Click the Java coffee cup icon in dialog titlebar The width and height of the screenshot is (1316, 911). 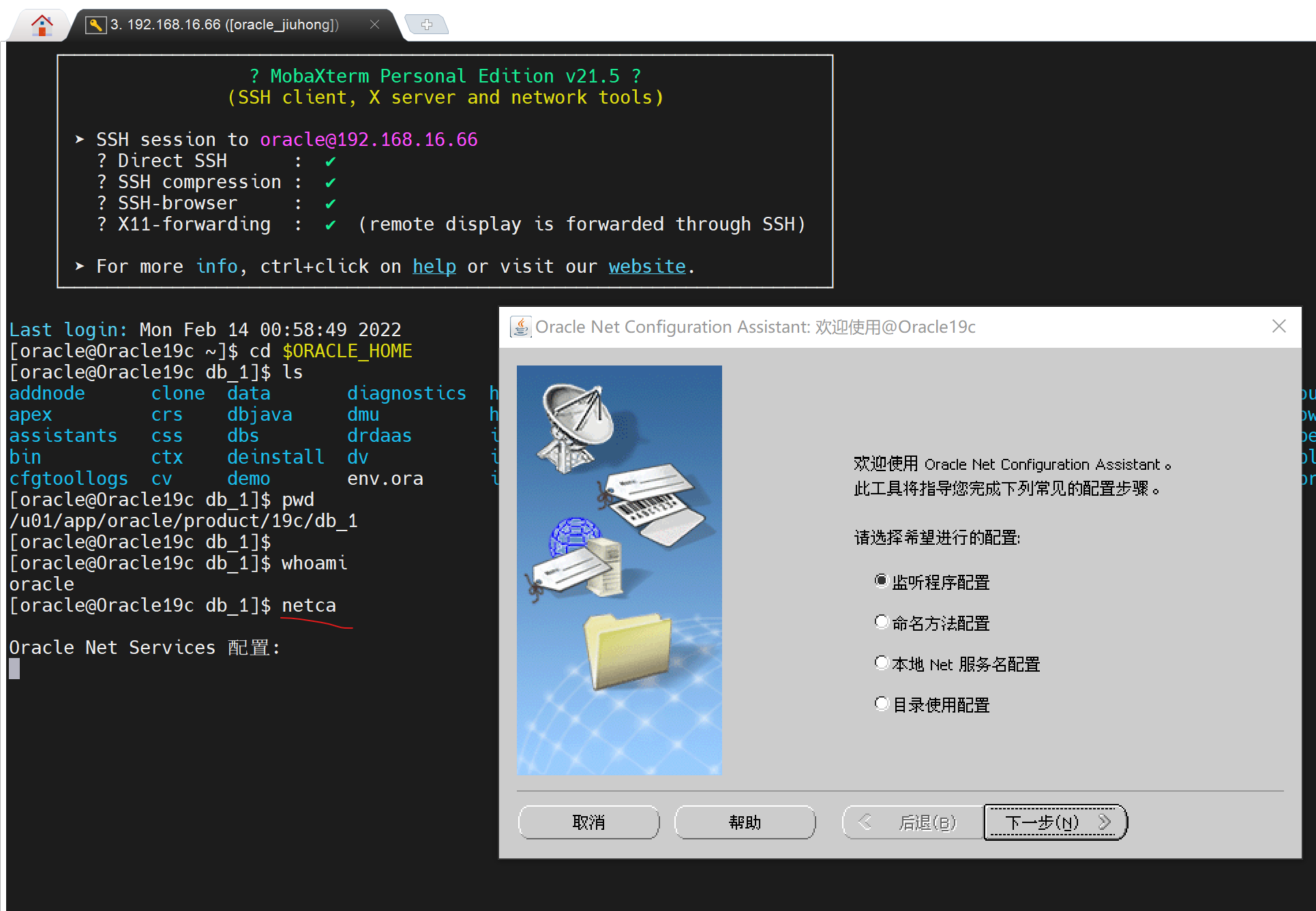[520, 327]
